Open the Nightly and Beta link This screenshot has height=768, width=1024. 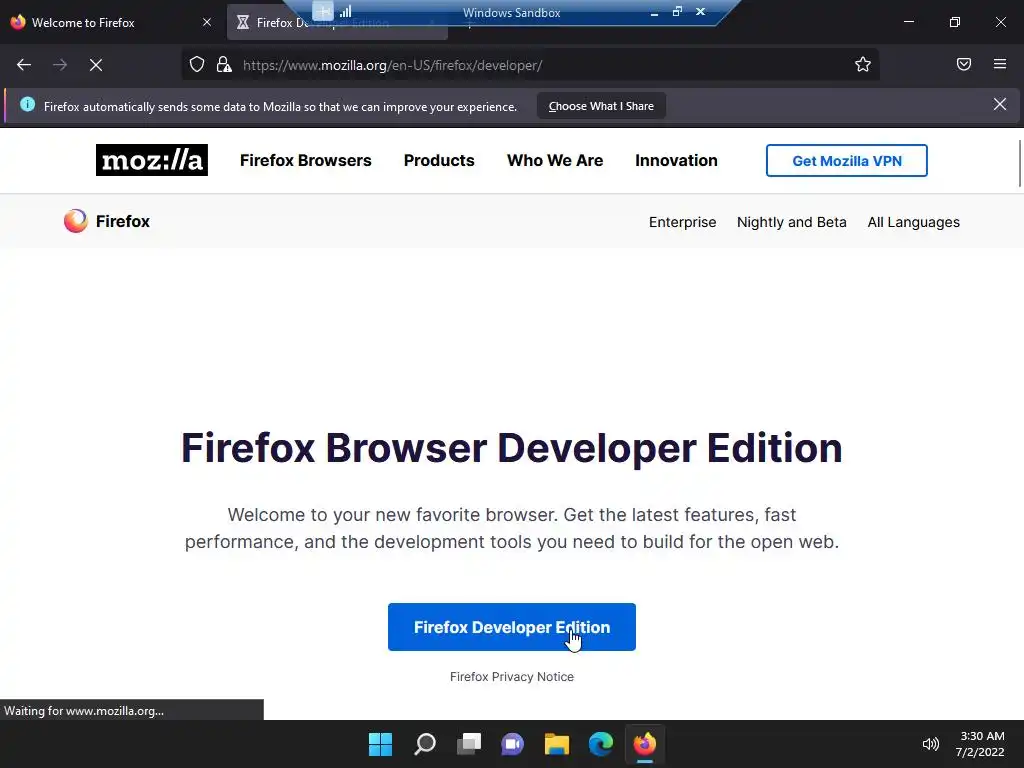tap(792, 222)
